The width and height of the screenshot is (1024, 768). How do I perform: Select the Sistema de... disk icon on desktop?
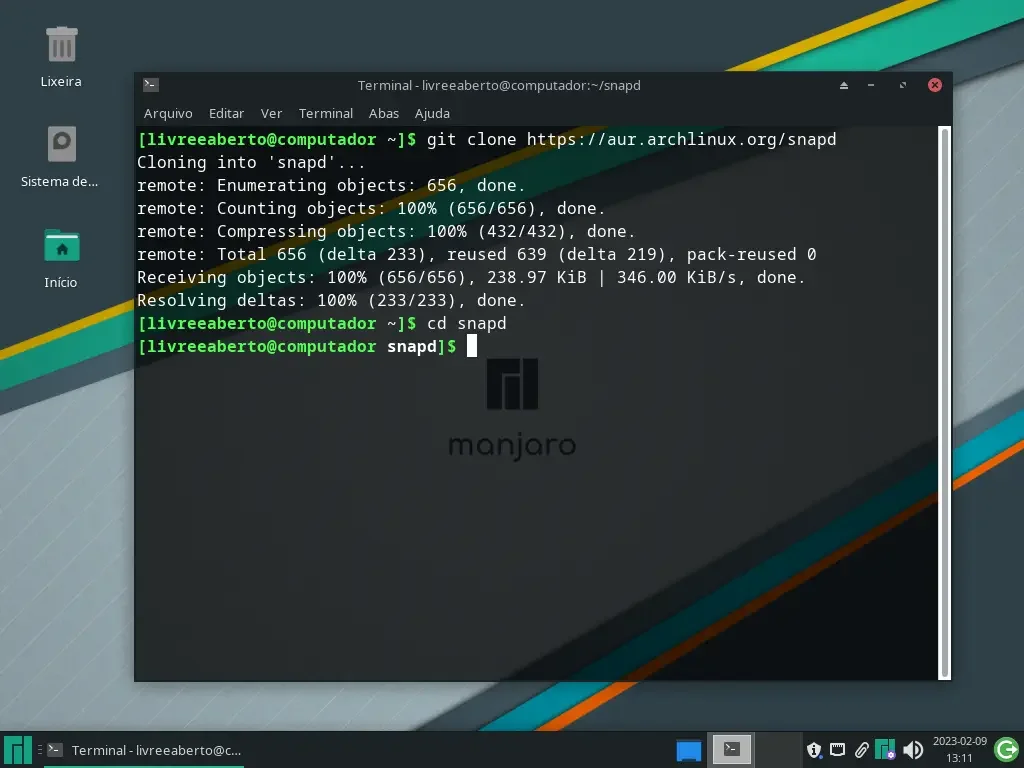point(61,144)
